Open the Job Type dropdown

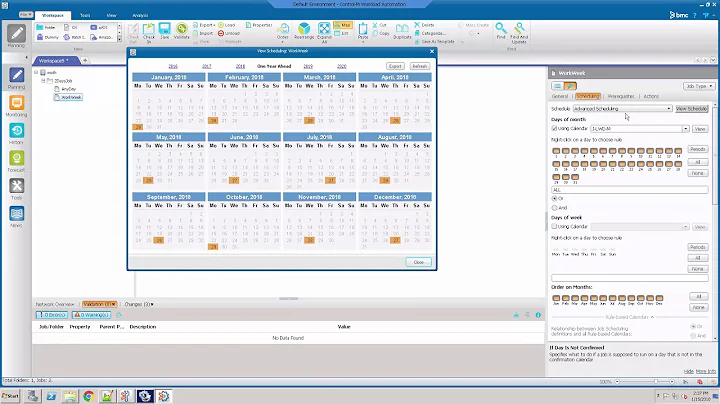click(698, 86)
